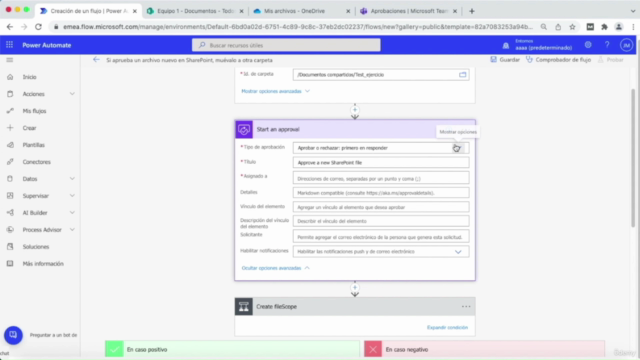Click Expandir condición link

pos(447,327)
